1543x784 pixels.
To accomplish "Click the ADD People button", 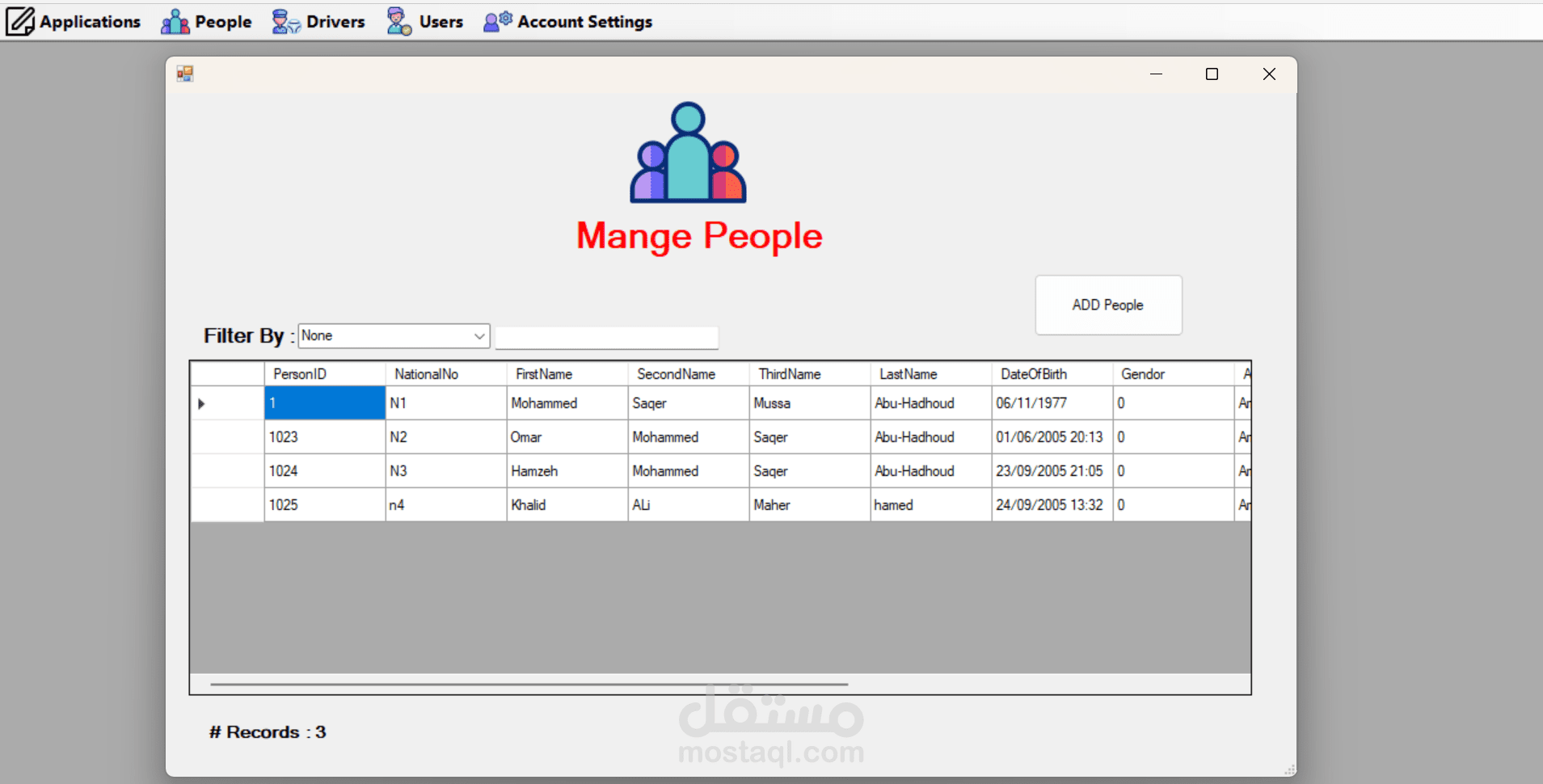I will [1107, 305].
